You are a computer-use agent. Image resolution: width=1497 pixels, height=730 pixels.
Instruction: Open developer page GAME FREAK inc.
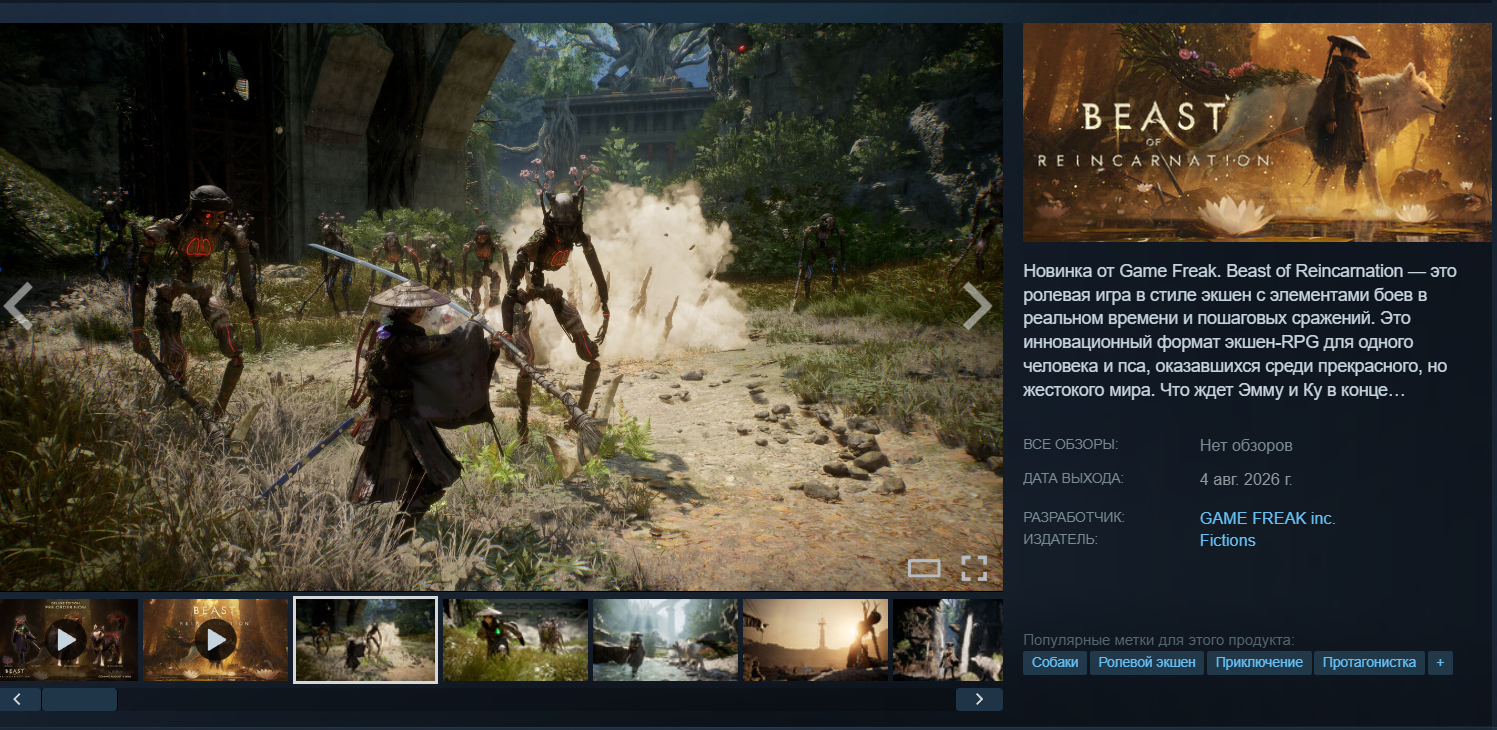(x=1267, y=518)
